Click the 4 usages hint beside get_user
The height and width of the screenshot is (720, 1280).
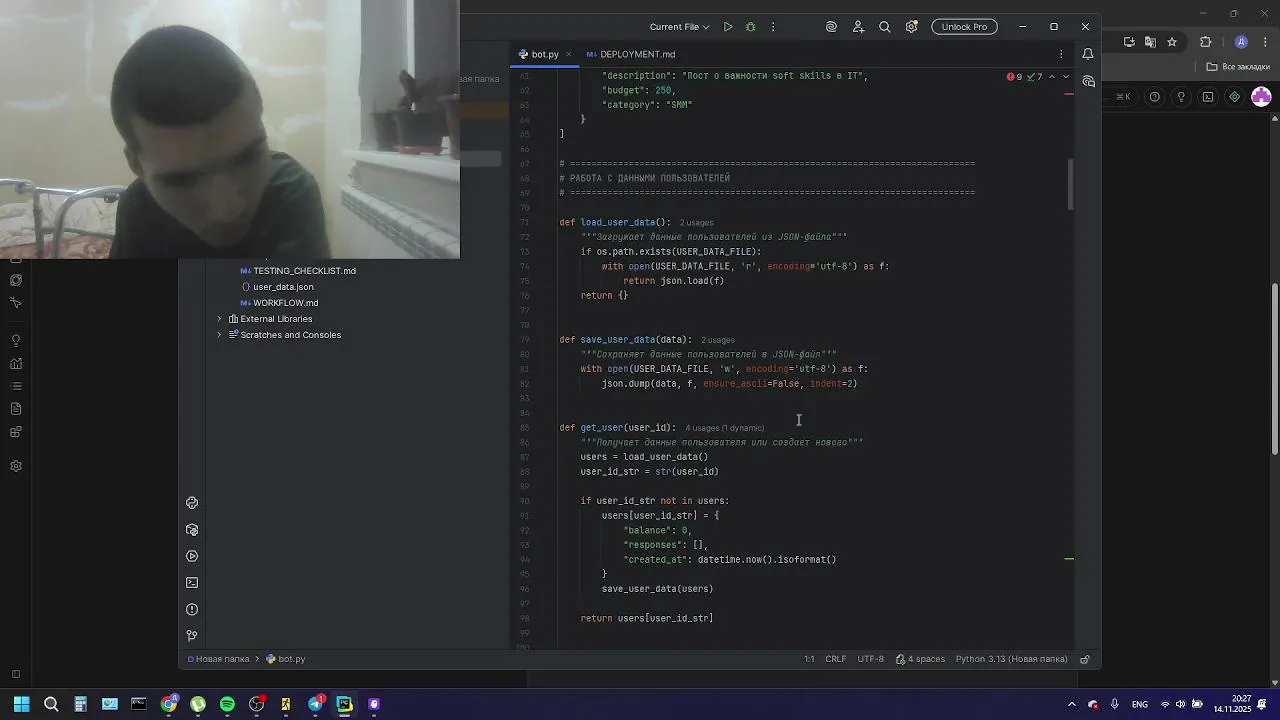click(724, 428)
